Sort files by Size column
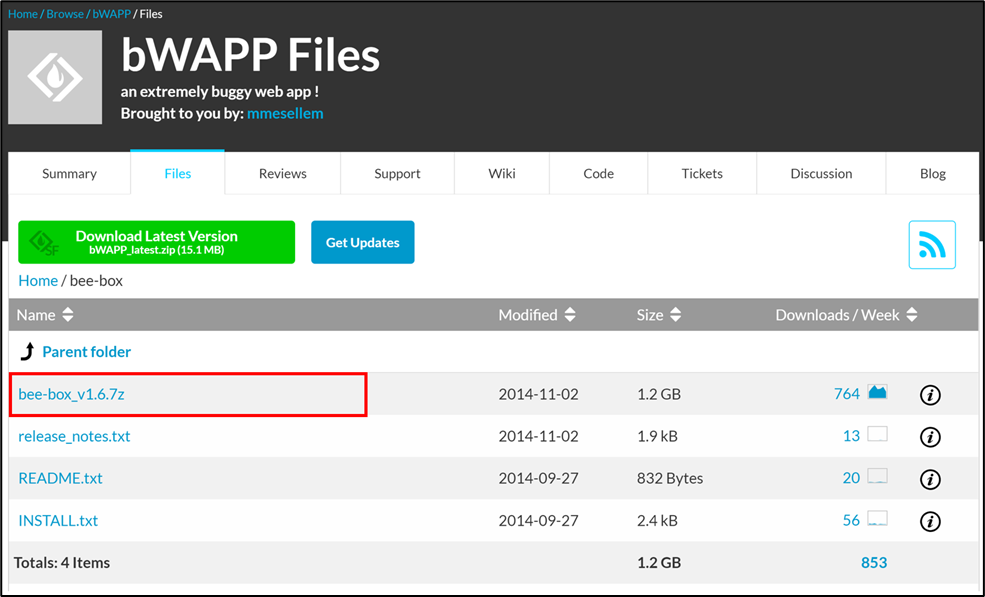 659,315
